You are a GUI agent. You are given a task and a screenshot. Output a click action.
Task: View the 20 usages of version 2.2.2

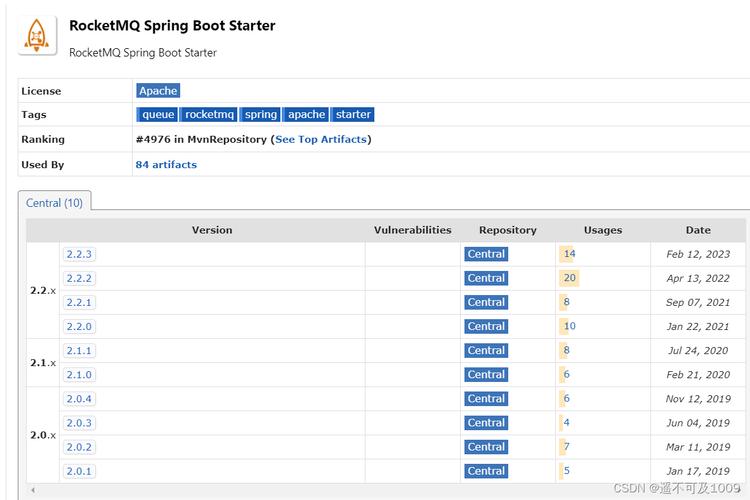pyautogui.click(x=569, y=278)
